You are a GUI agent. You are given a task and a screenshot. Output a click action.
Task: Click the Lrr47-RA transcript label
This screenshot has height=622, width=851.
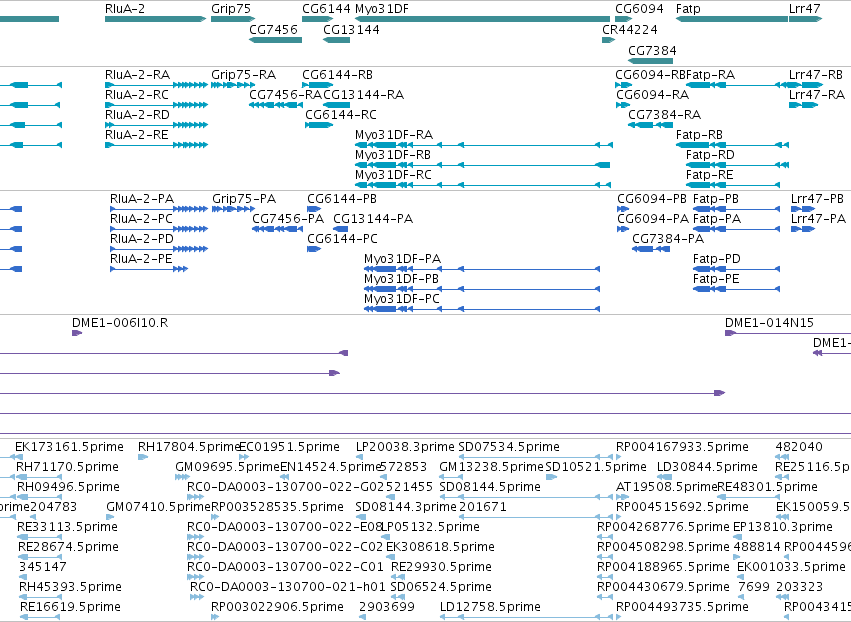[817, 94]
